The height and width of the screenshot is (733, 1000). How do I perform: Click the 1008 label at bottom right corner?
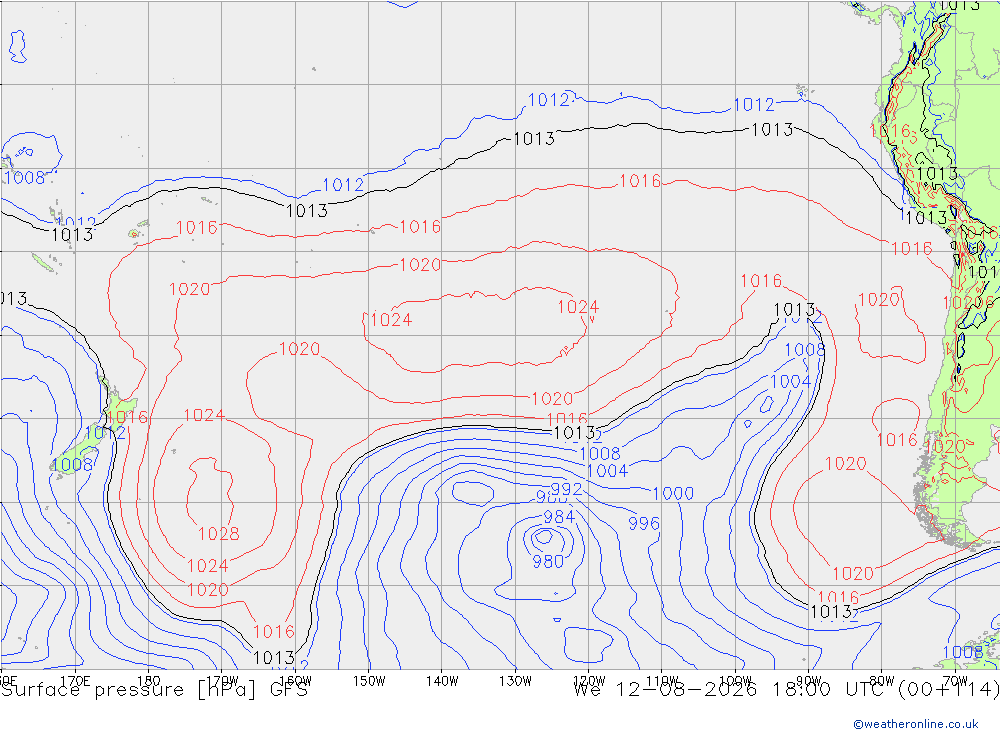pyautogui.click(x=962, y=653)
